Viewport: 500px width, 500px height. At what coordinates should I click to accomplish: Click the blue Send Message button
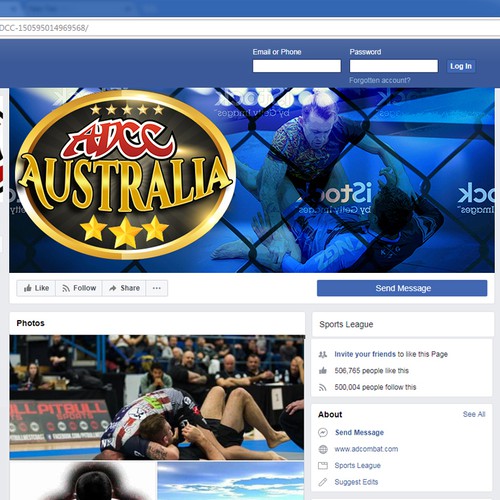402,288
